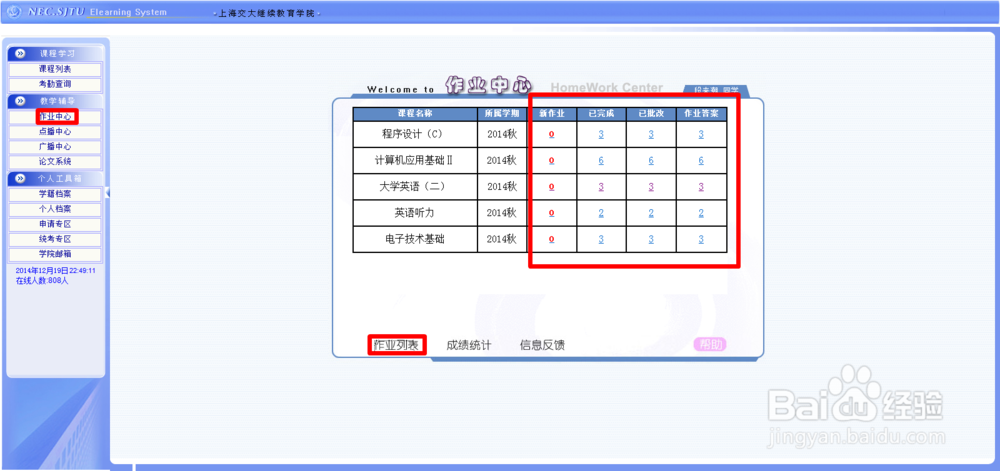Image resolution: width=1000 pixels, height=471 pixels.
Task: Open 论文系统 in the sidebar
Action: pyautogui.click(x=55, y=162)
